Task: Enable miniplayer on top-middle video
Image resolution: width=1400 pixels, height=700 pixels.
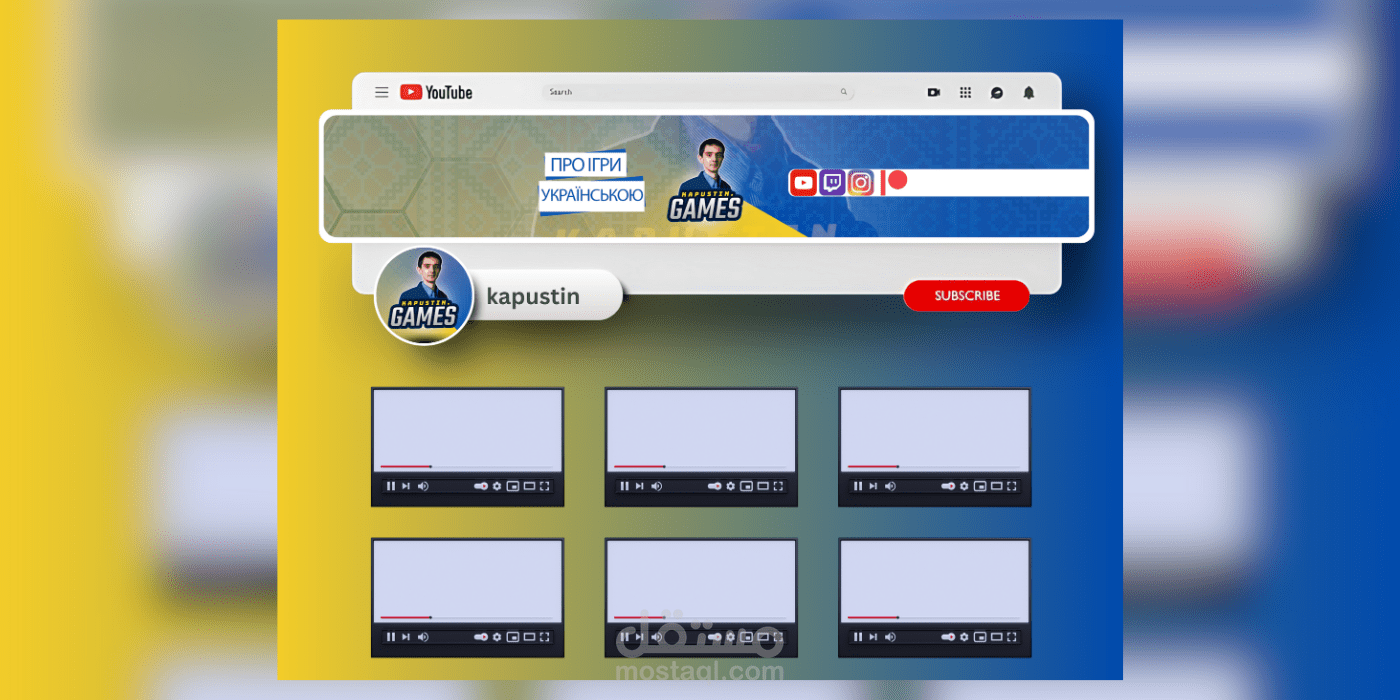Action: (747, 486)
